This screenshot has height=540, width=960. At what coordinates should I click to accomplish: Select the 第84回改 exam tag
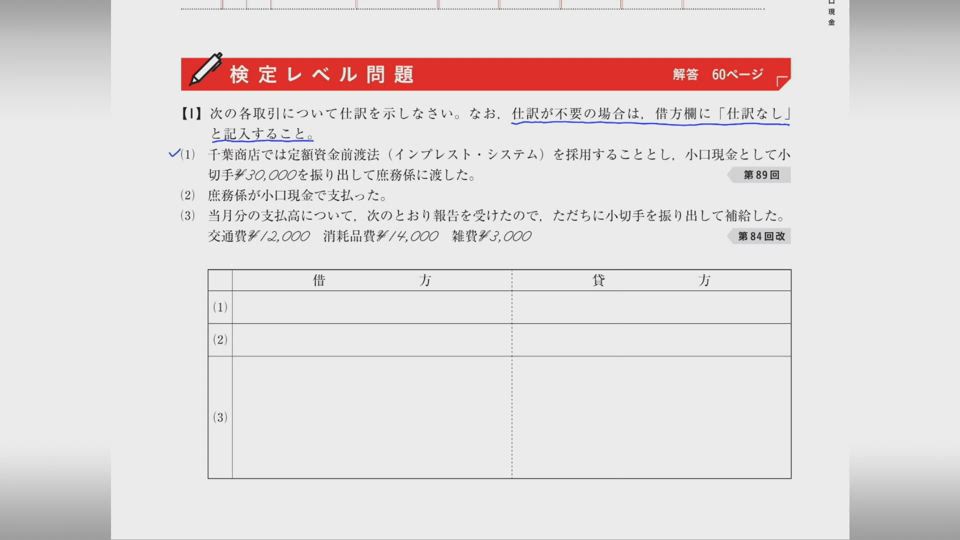pyautogui.click(x=758, y=236)
